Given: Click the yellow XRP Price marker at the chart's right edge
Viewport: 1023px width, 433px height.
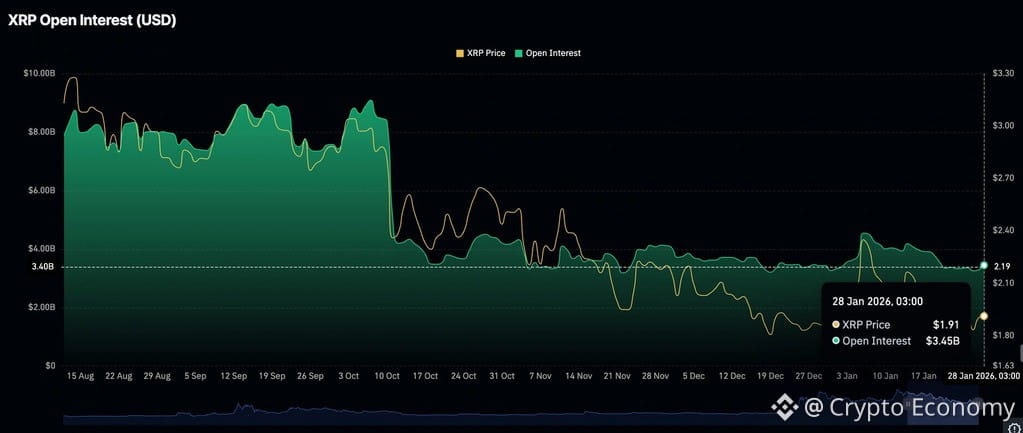Looking at the screenshot, I should (984, 316).
